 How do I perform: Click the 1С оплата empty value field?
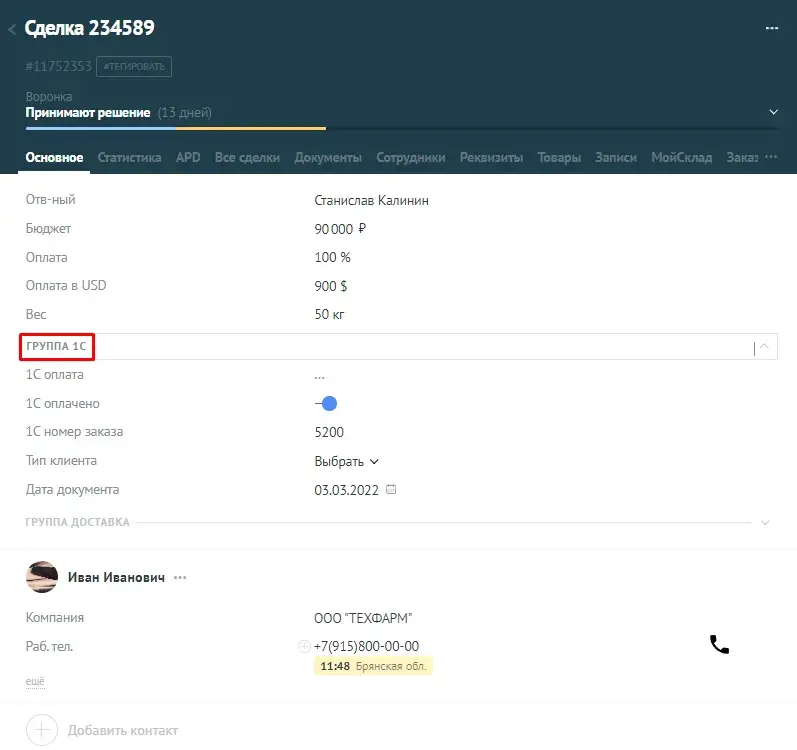coord(319,376)
